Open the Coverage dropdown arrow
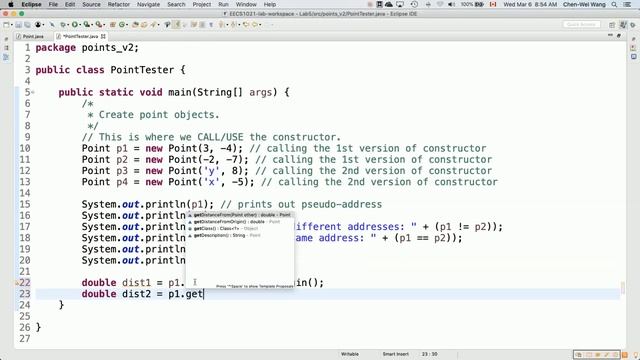640x360 pixels. pos(92,25)
